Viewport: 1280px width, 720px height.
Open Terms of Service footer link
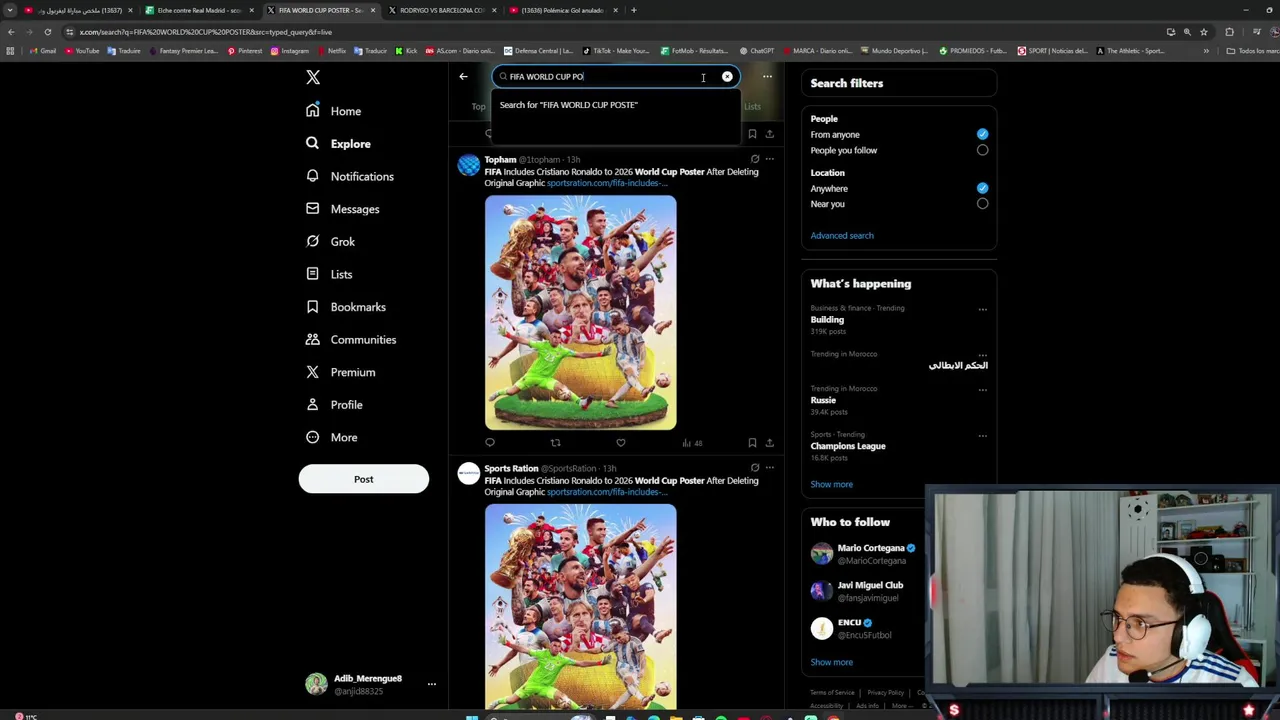tap(832, 693)
